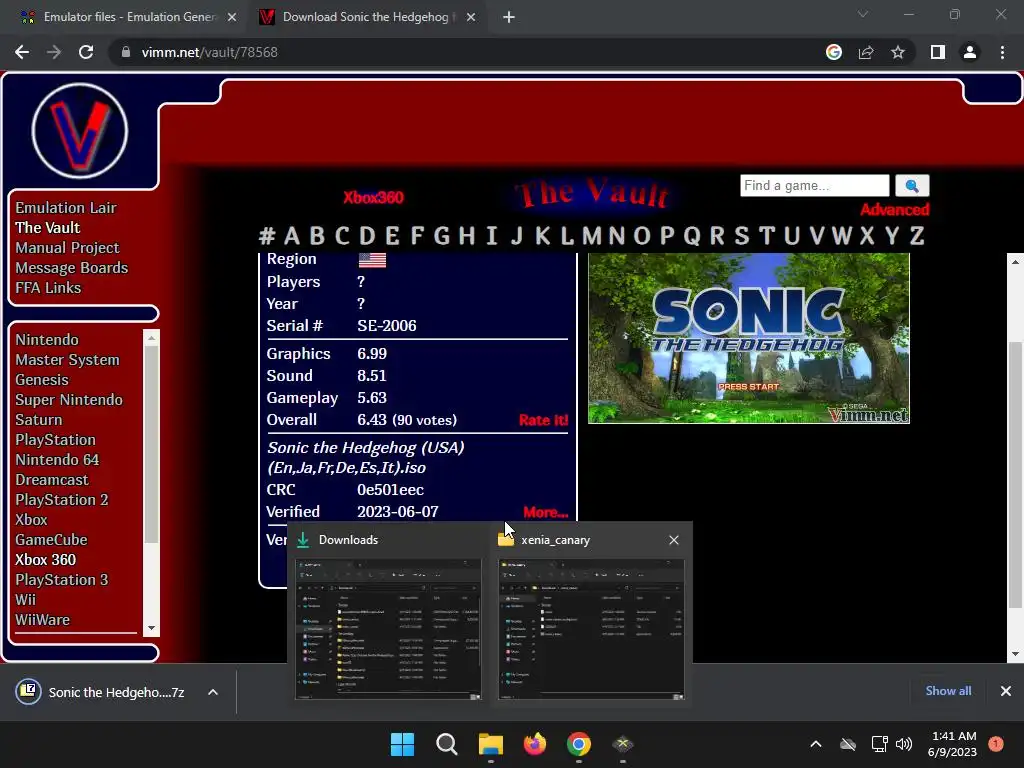Select PlayStation 2 in the systems list

pos(62,500)
